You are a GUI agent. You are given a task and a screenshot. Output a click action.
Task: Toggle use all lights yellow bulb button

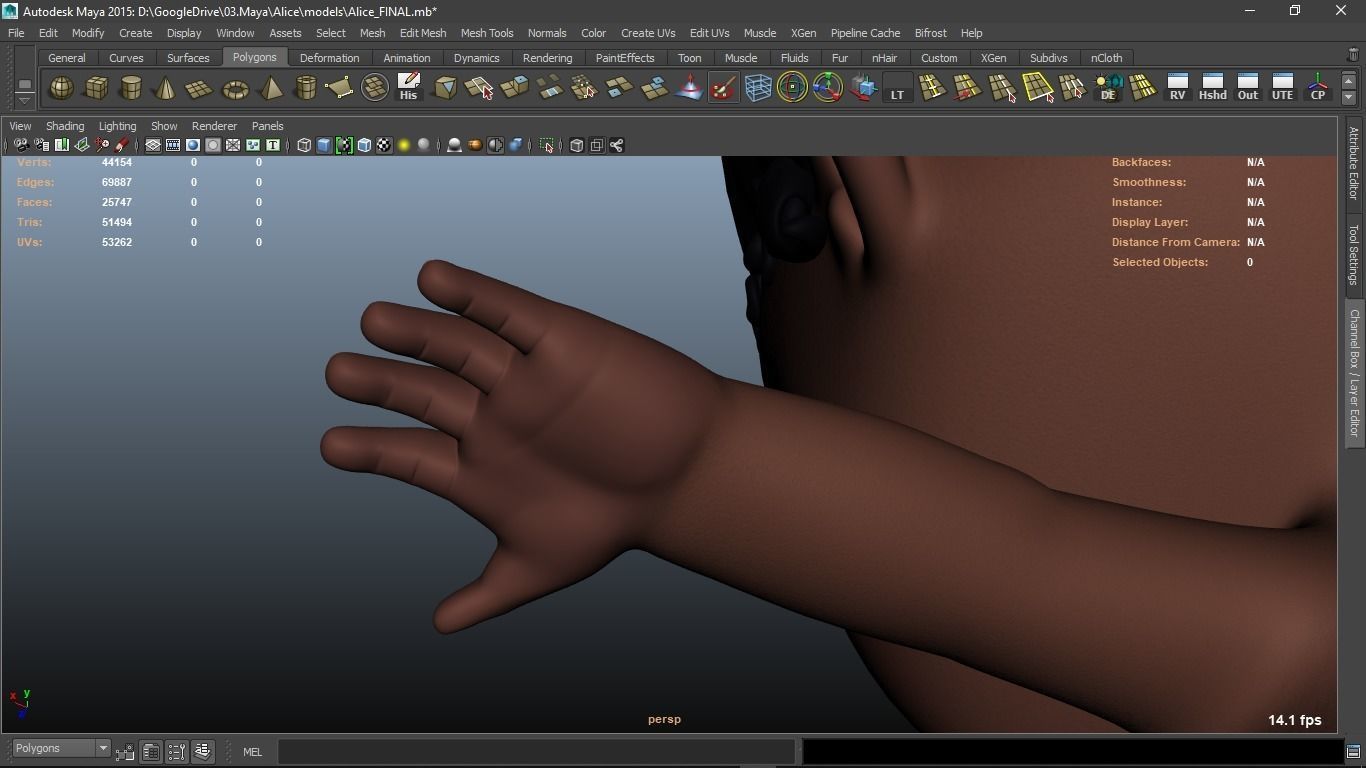tap(404, 146)
